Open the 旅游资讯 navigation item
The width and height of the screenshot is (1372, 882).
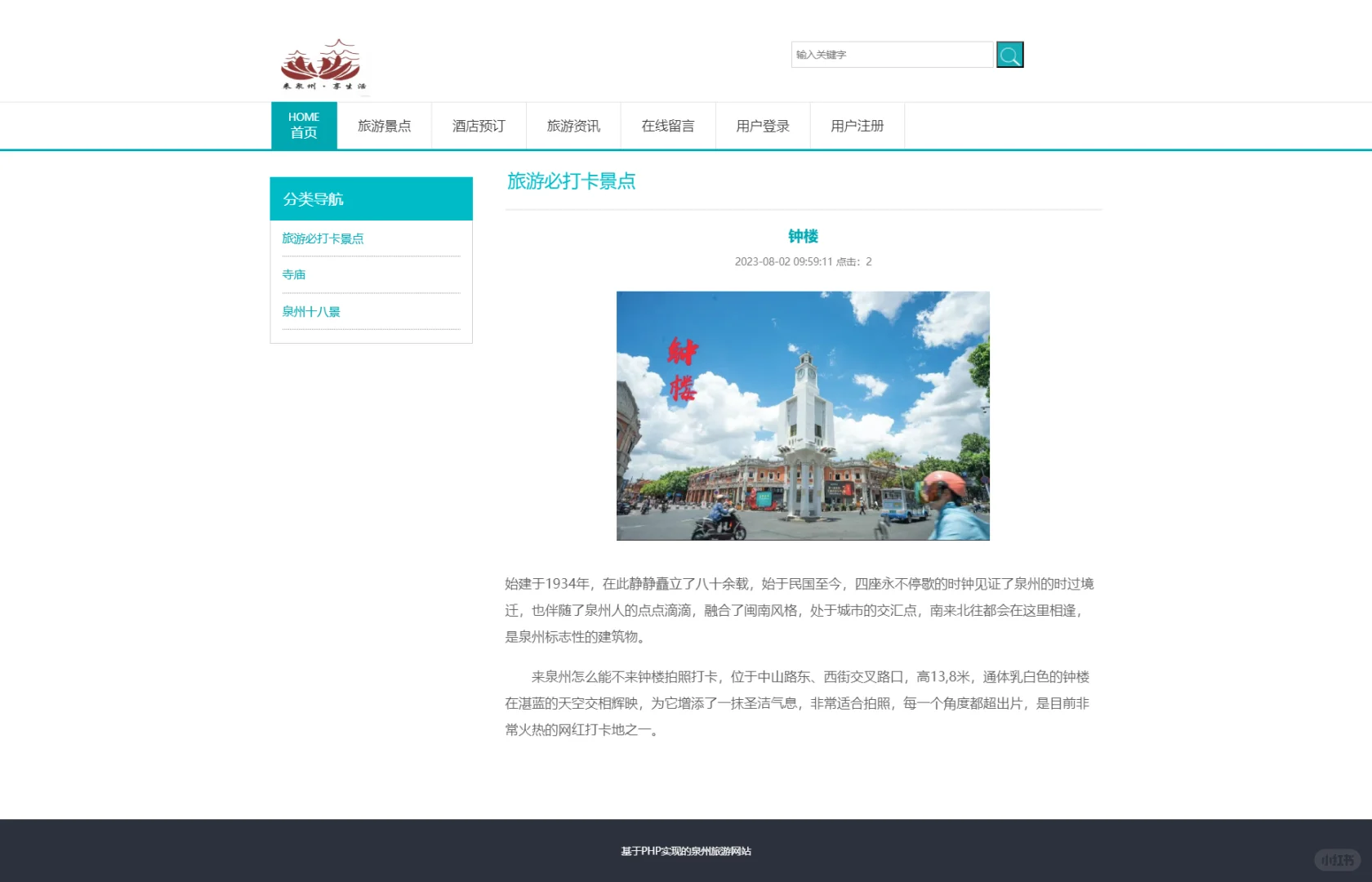pyautogui.click(x=573, y=126)
